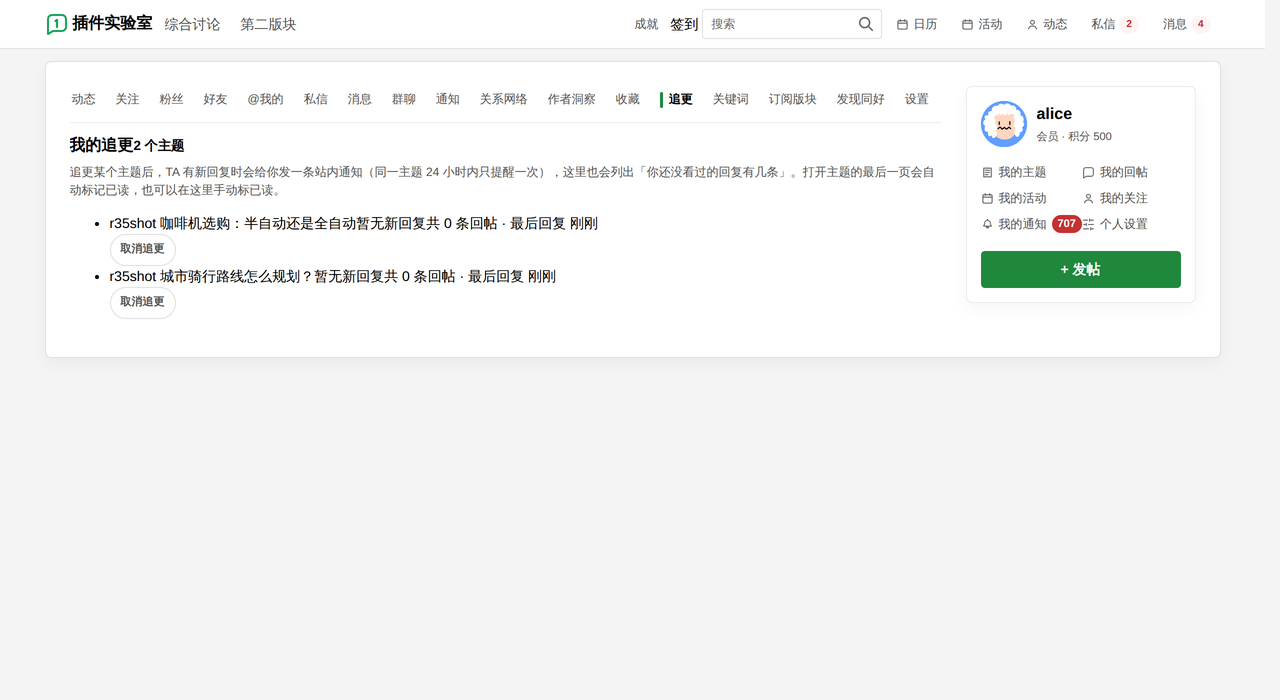Click the 签到 button
The height and width of the screenshot is (700, 1280).
(684, 24)
